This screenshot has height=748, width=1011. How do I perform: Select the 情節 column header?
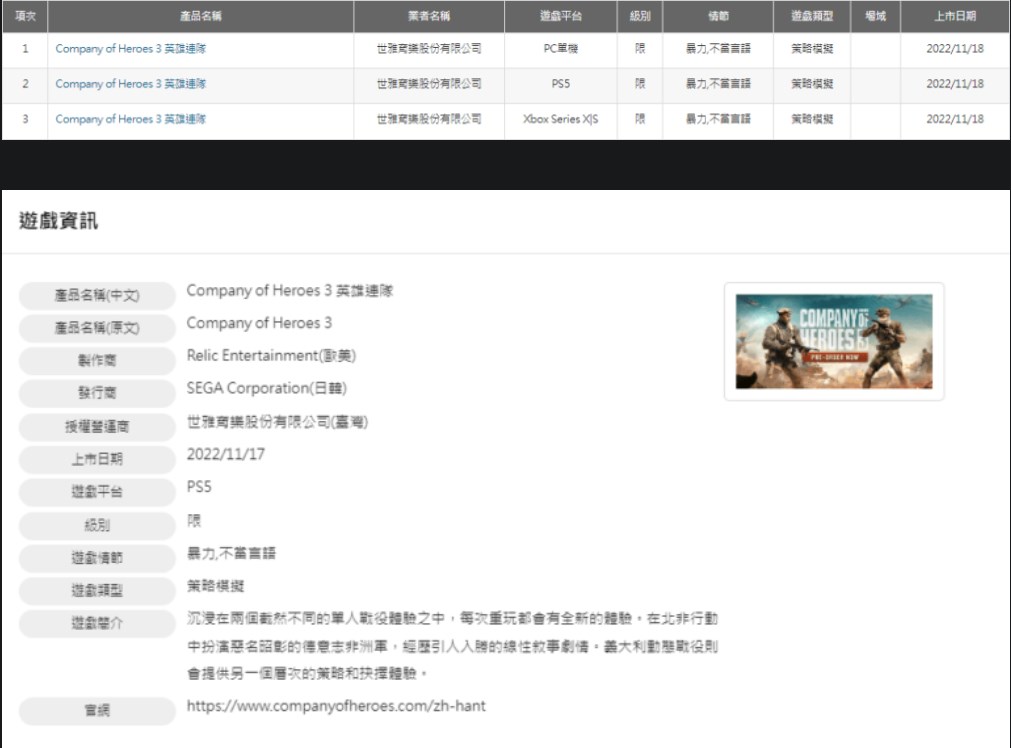pyautogui.click(x=717, y=16)
